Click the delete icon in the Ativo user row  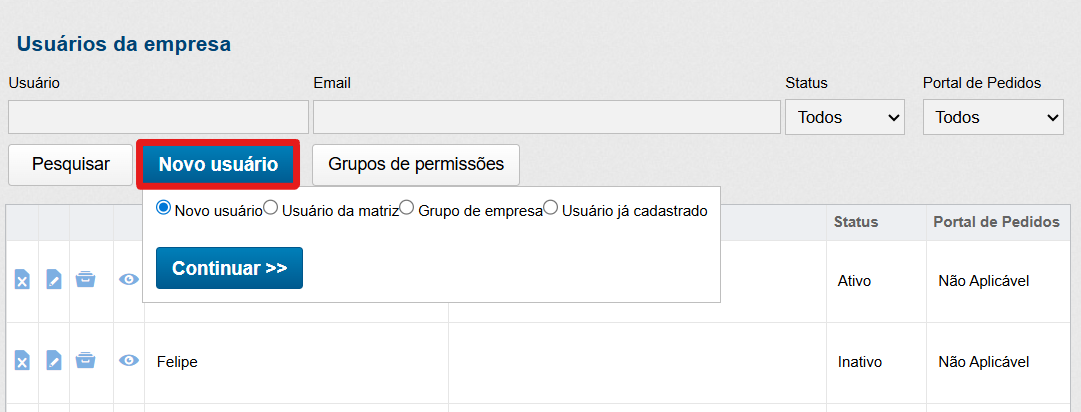(22, 280)
